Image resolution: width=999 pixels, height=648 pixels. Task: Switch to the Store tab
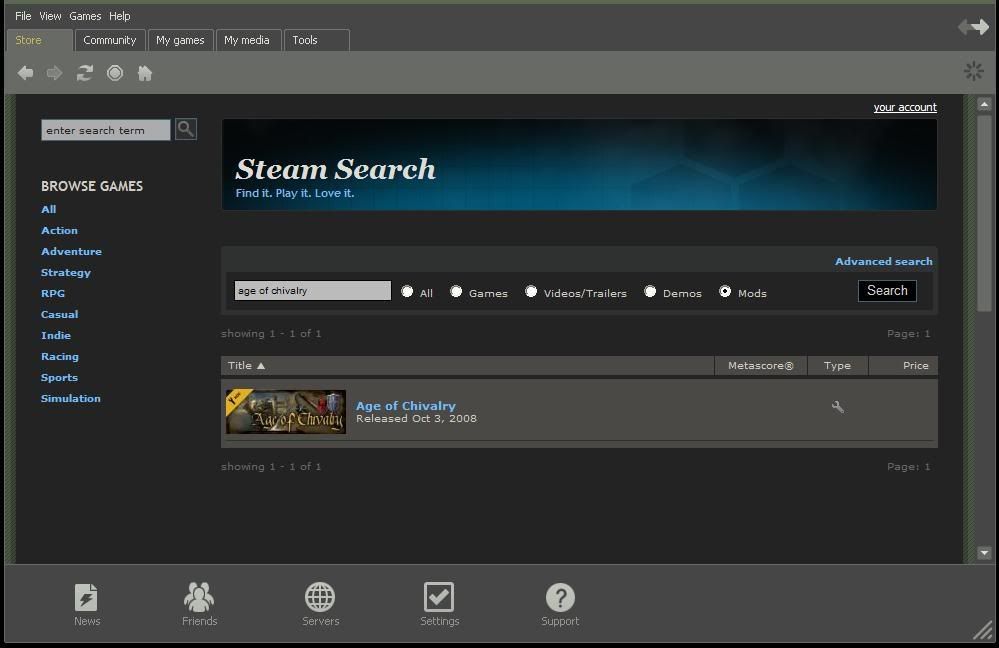pos(40,40)
